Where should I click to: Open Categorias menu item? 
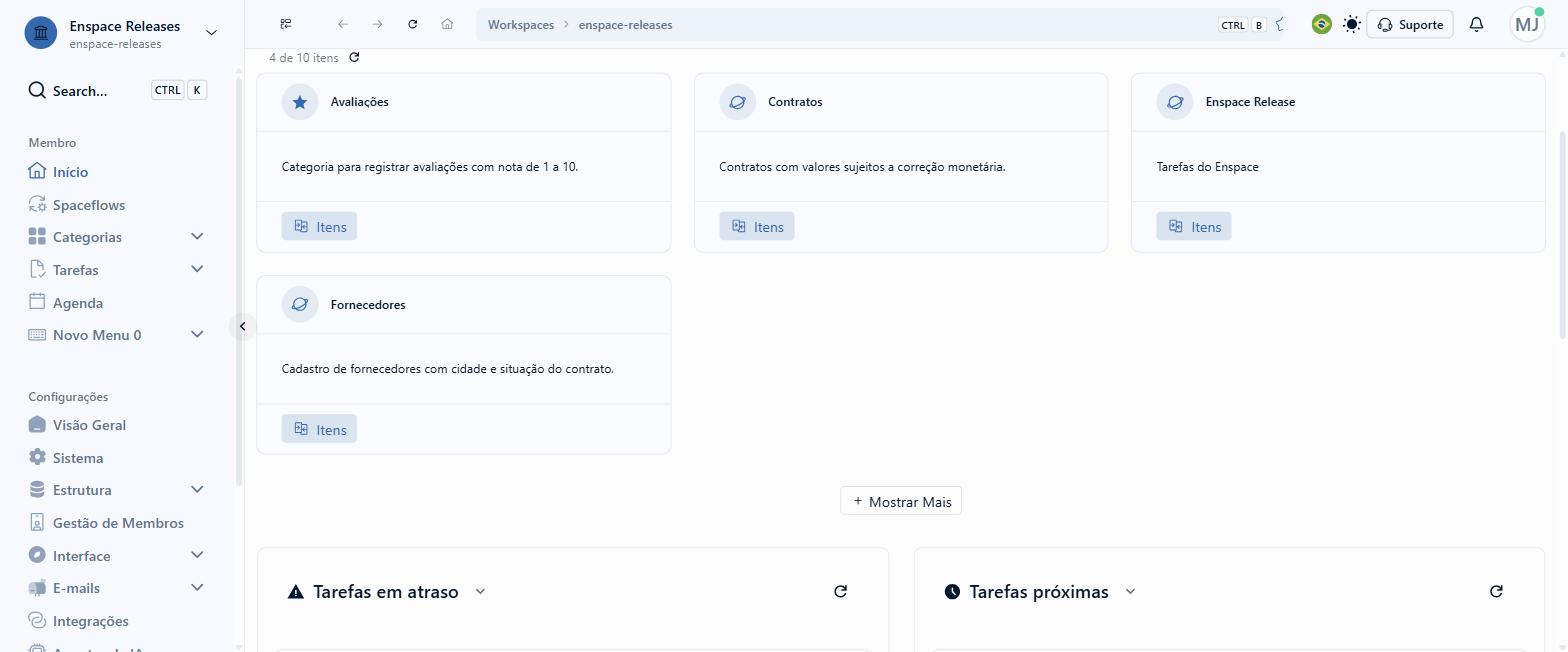point(87,237)
